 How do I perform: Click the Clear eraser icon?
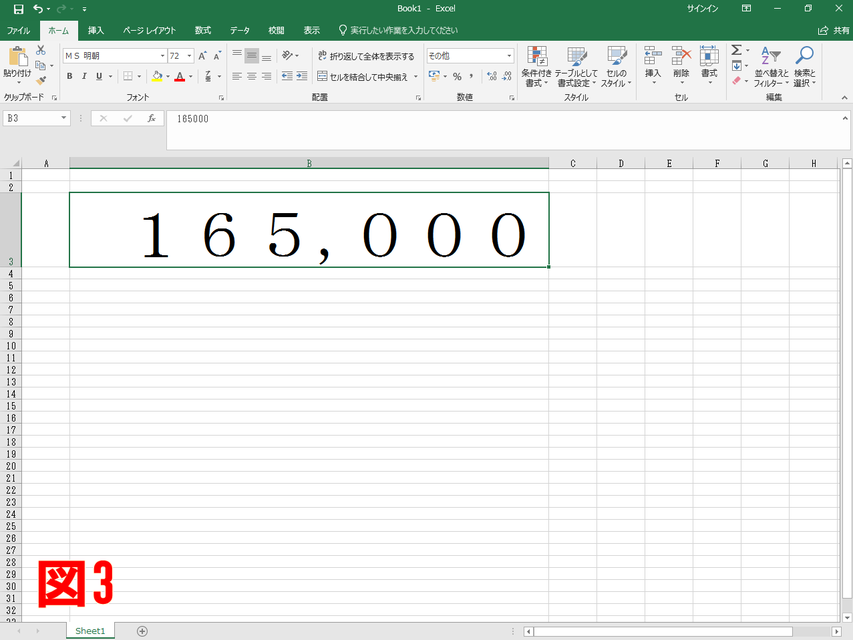point(737,81)
